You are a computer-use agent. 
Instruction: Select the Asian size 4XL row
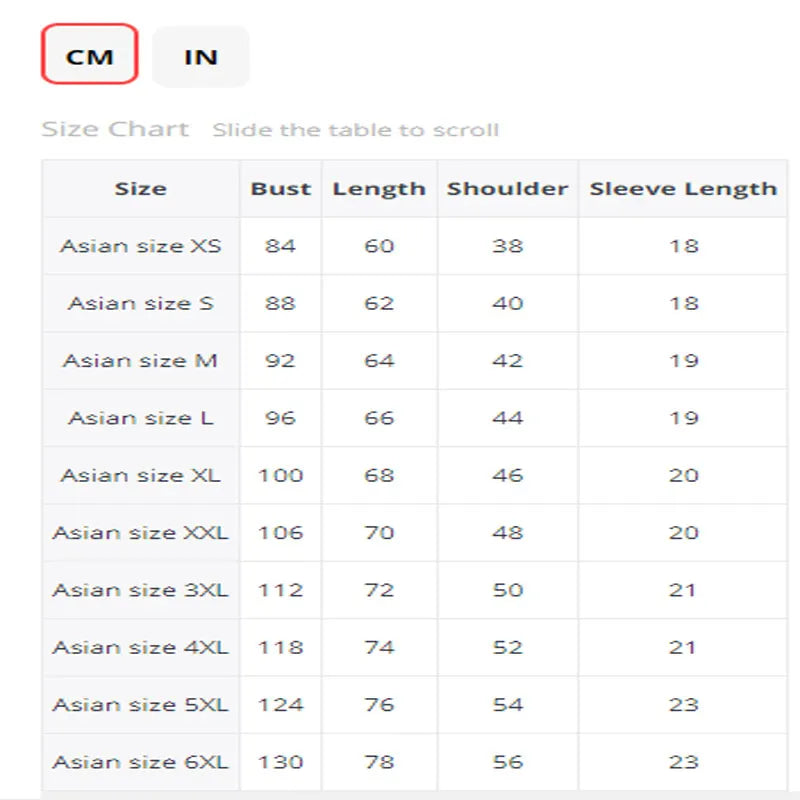pyautogui.click(x=140, y=647)
